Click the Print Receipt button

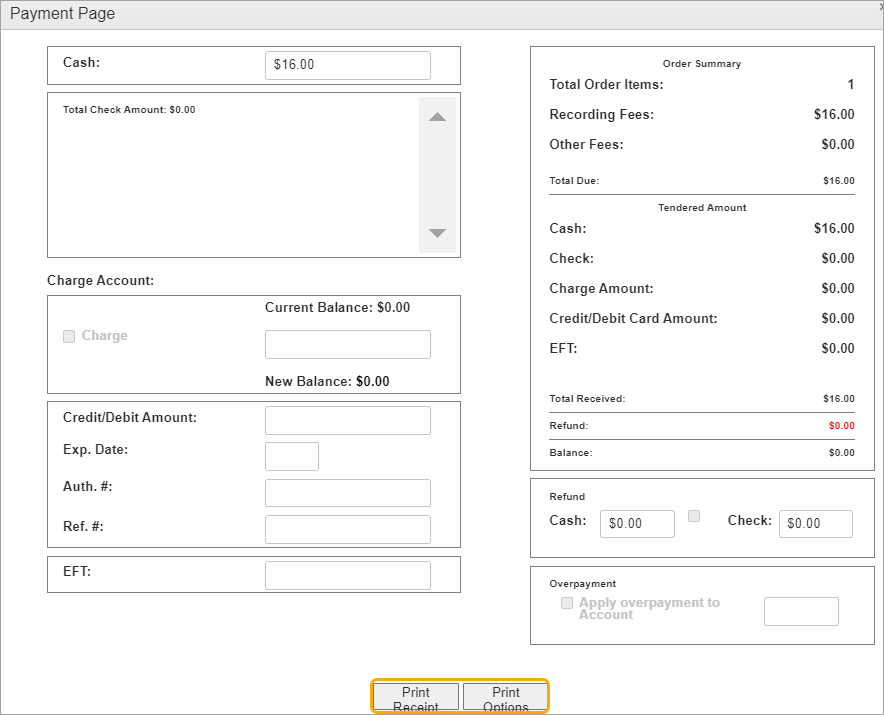(416, 697)
